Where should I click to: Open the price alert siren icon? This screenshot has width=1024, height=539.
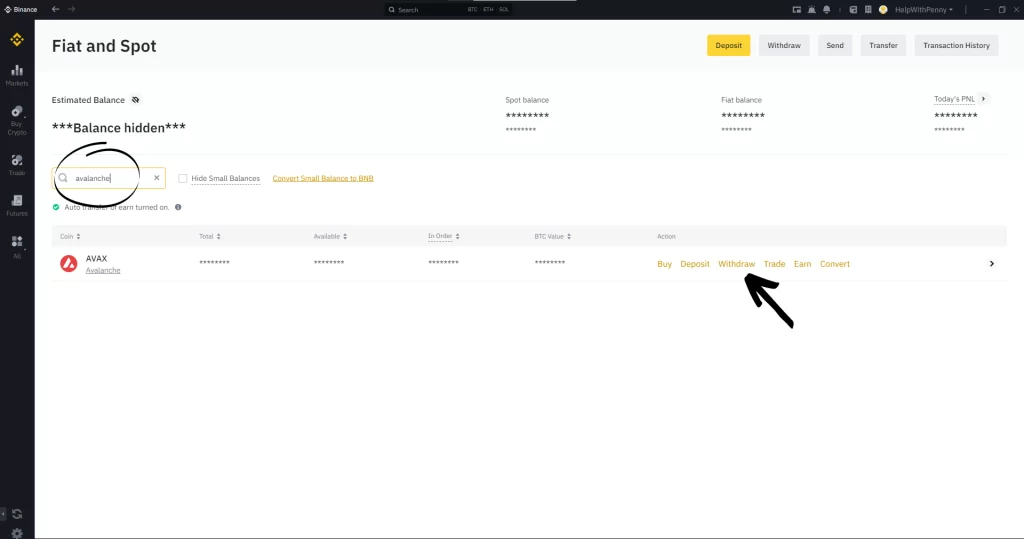(812, 10)
